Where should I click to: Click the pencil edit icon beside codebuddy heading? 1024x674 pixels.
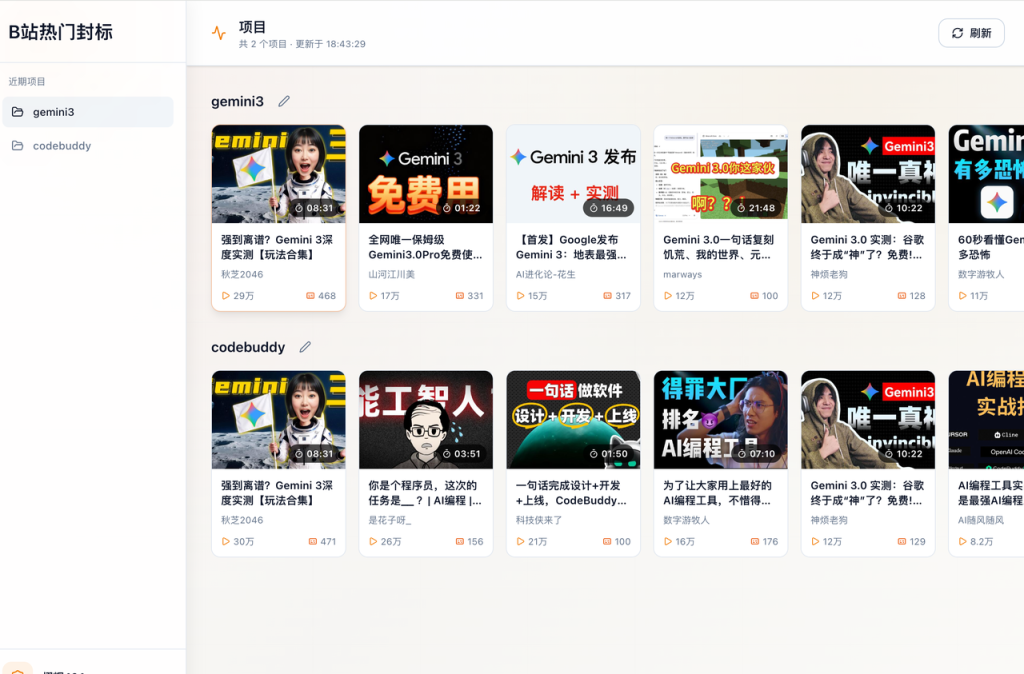coord(305,347)
